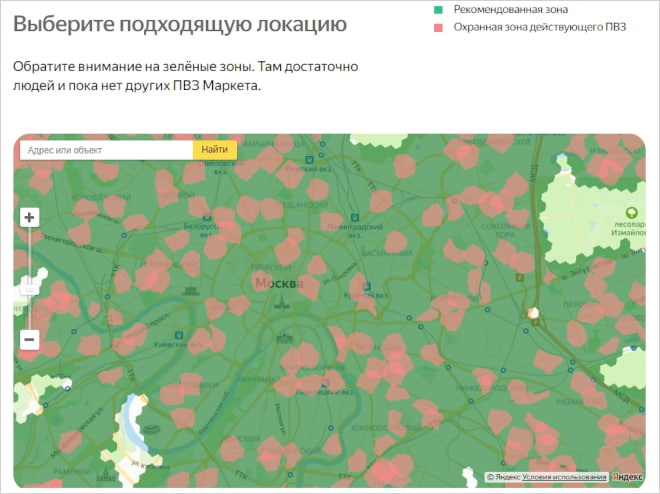Click the Киевский вокзал station icon
The image size is (660, 494).
pyautogui.click(x=179, y=335)
